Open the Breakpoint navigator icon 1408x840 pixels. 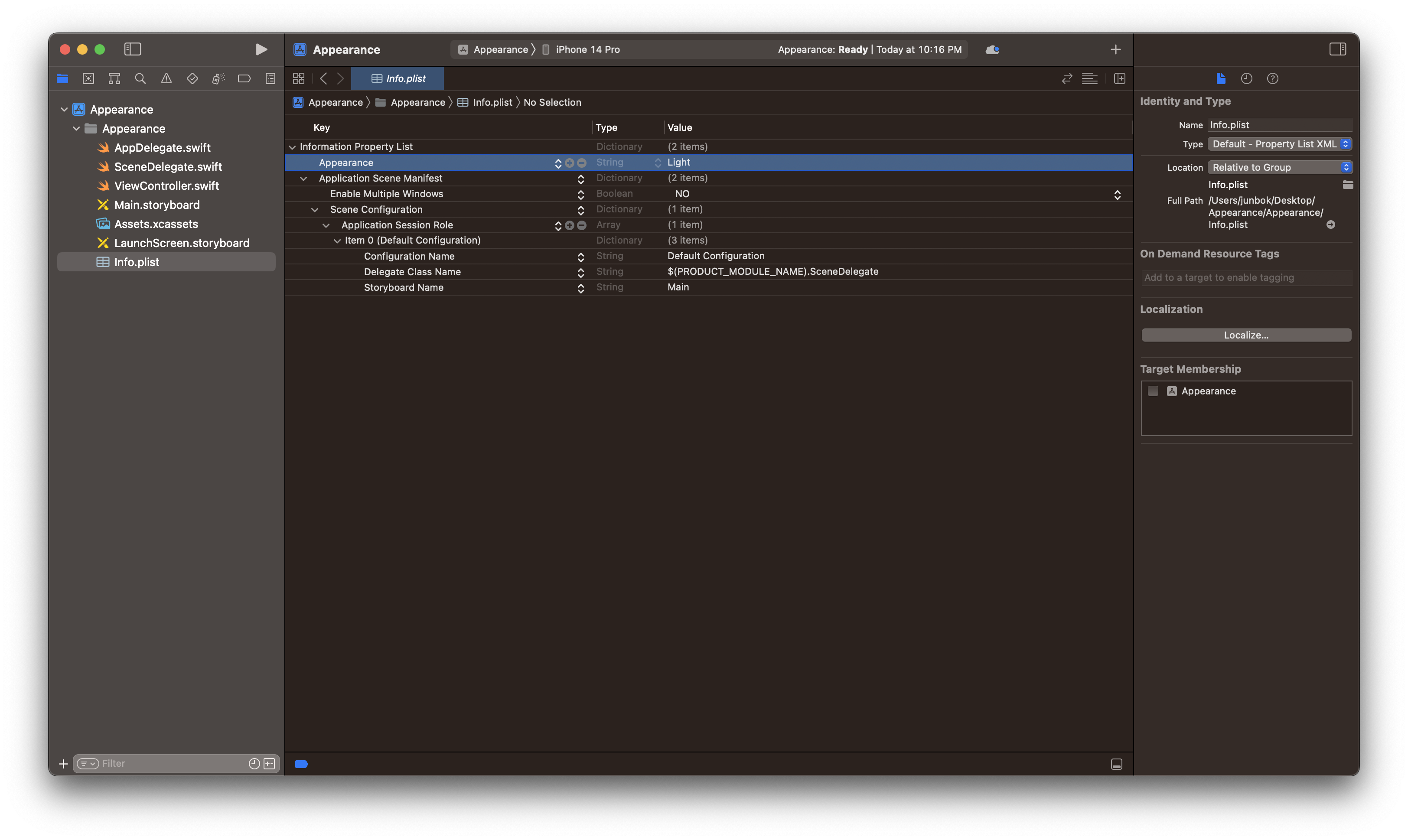[x=244, y=79]
